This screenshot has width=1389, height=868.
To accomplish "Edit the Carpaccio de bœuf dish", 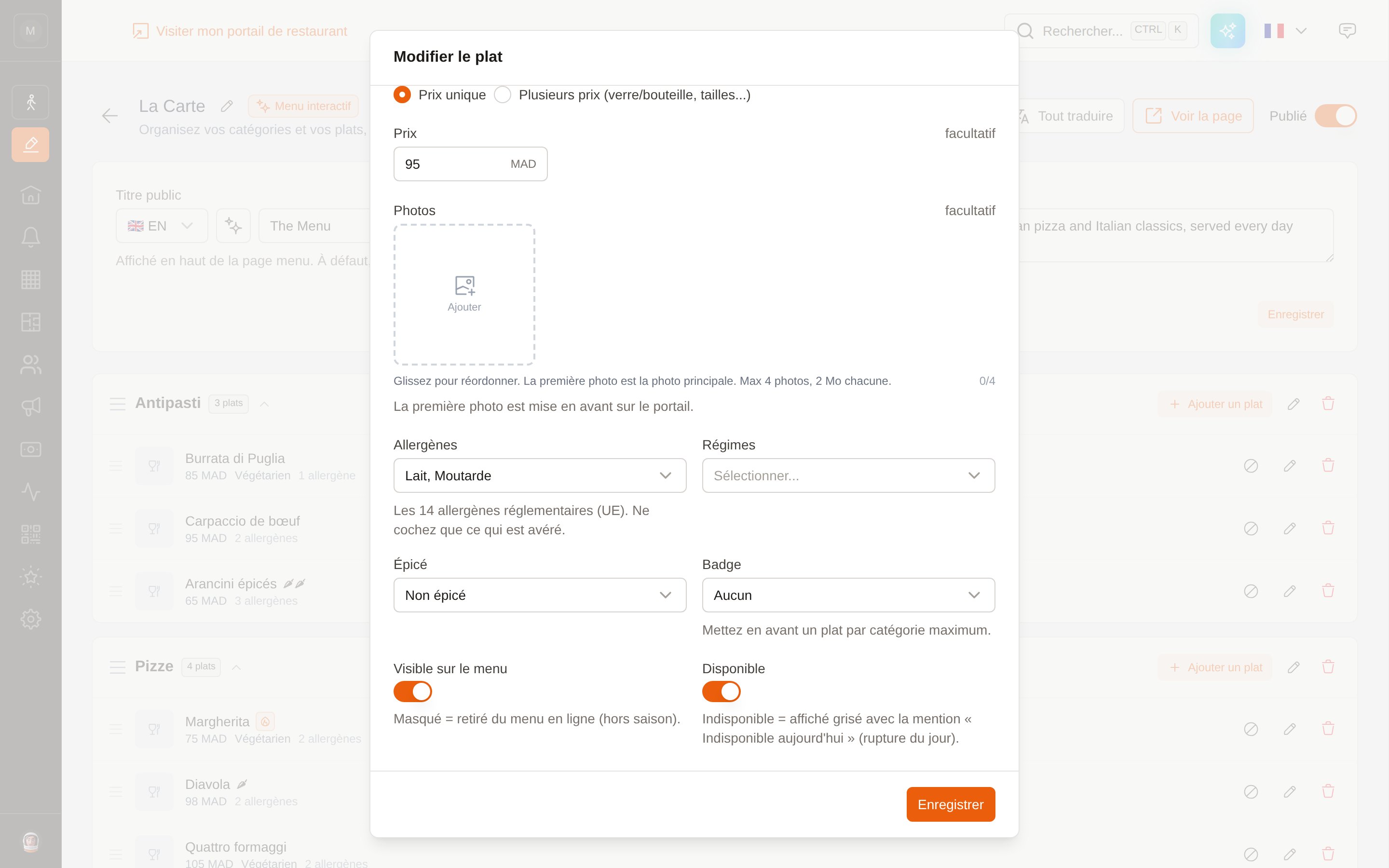I will click(1289, 528).
